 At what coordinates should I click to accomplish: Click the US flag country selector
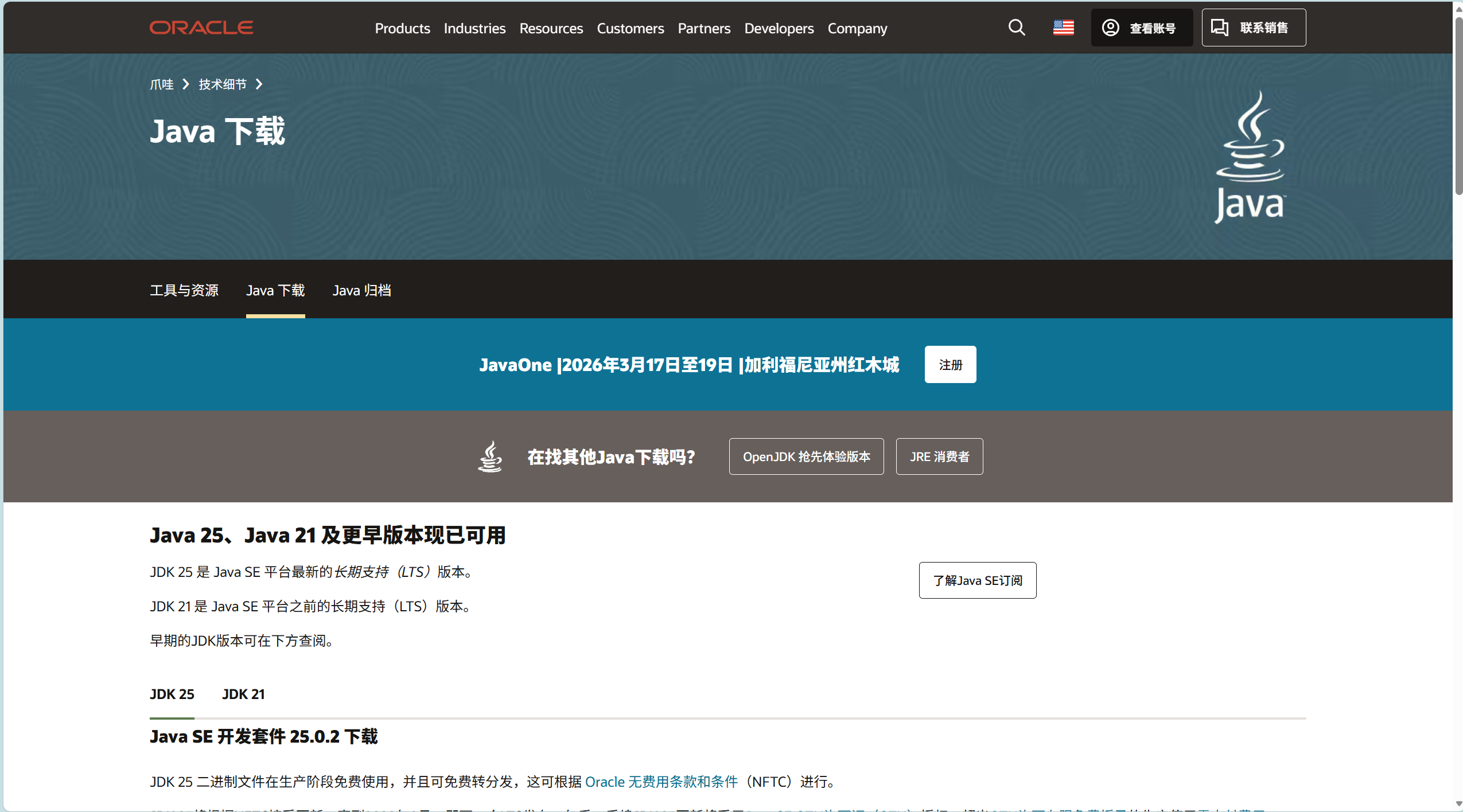1063,28
